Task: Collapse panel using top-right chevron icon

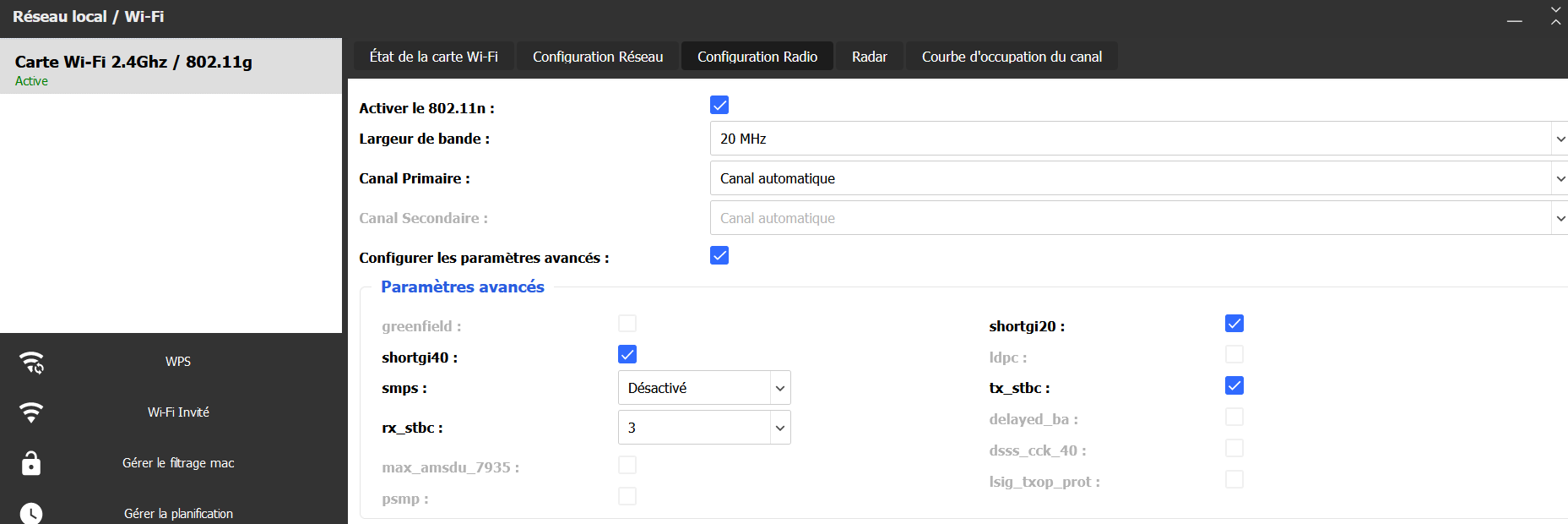Action: (x=1555, y=16)
